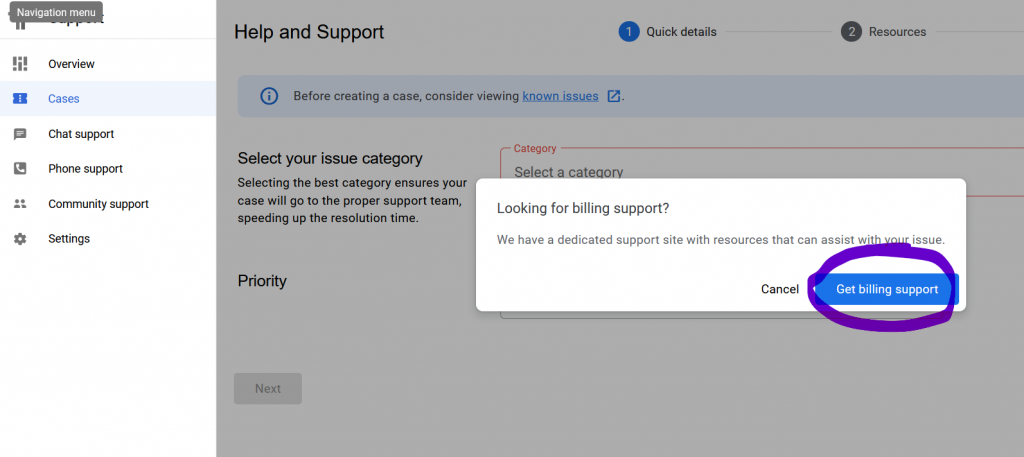Click the disabled Next button
The image size is (1024, 457).
[267, 389]
